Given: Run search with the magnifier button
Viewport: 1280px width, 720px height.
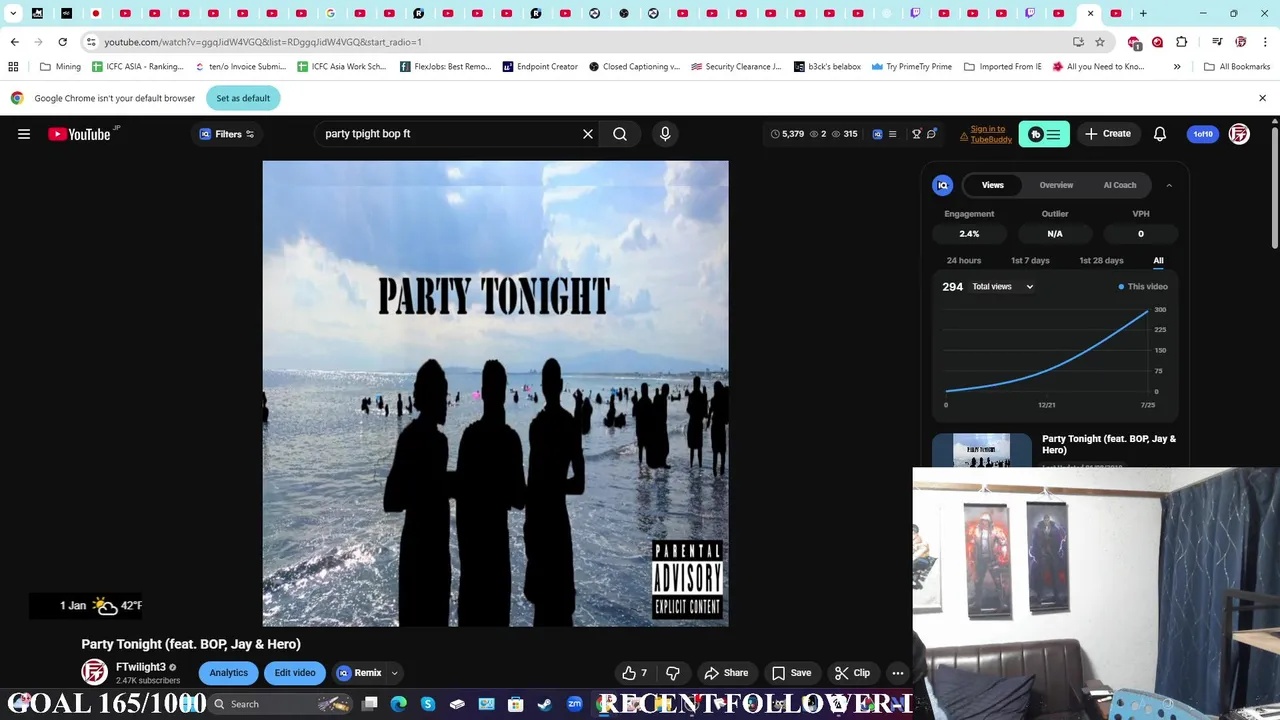Looking at the screenshot, I should coord(620,134).
